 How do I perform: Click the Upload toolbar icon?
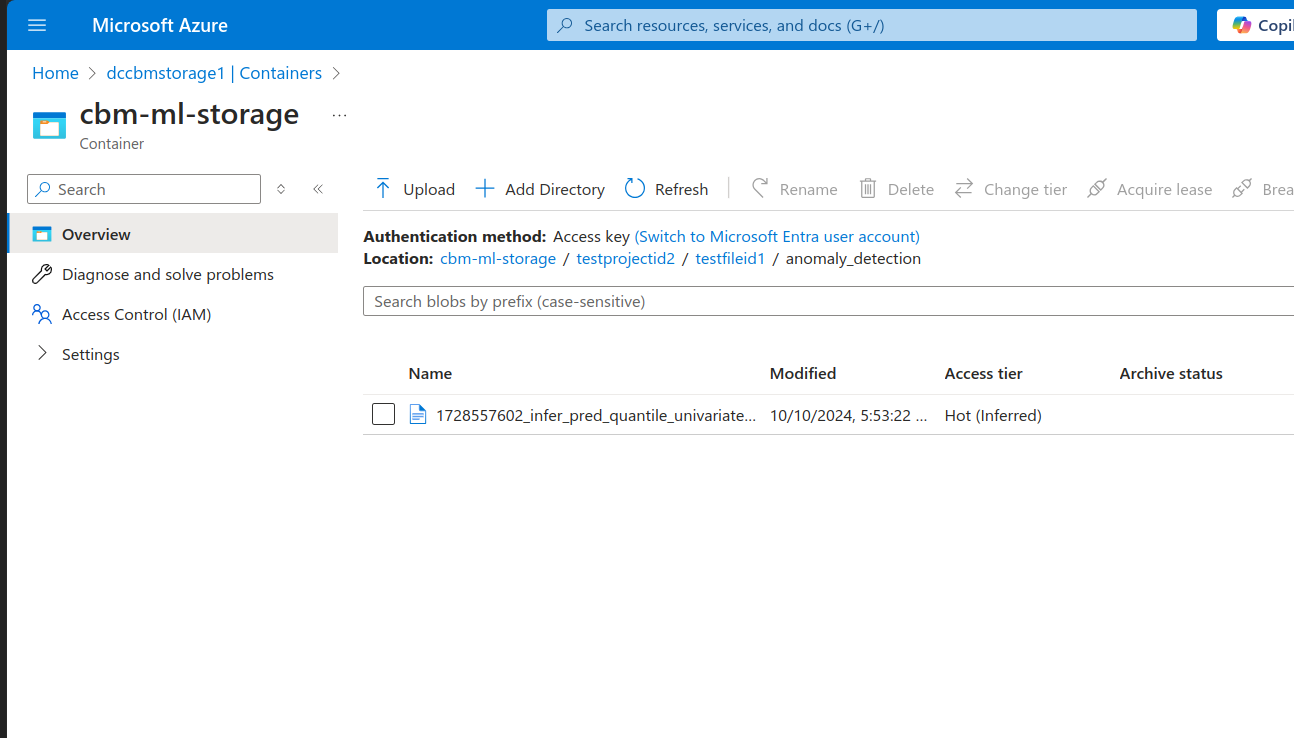(x=383, y=189)
